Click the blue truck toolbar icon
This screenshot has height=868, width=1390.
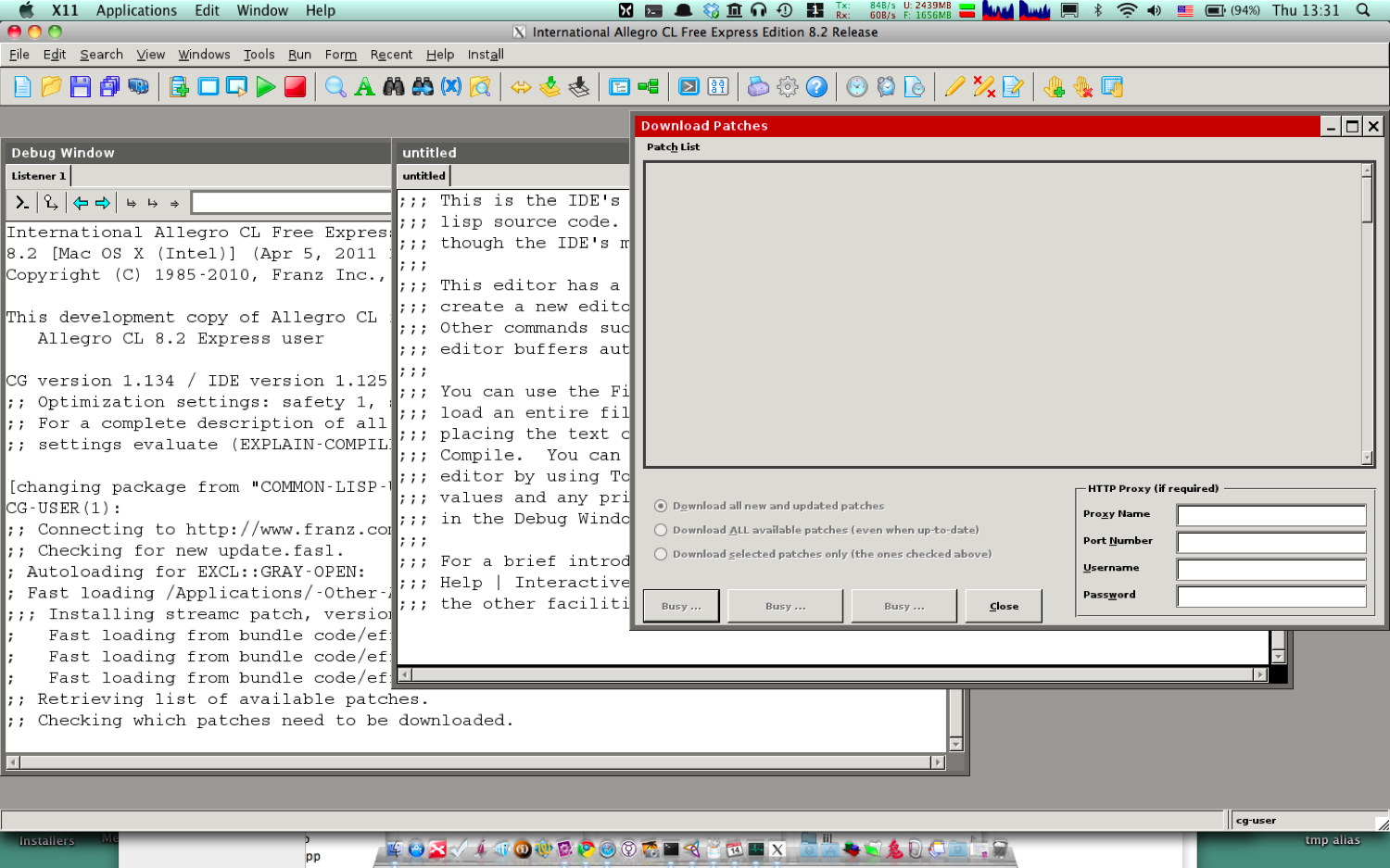click(138, 87)
